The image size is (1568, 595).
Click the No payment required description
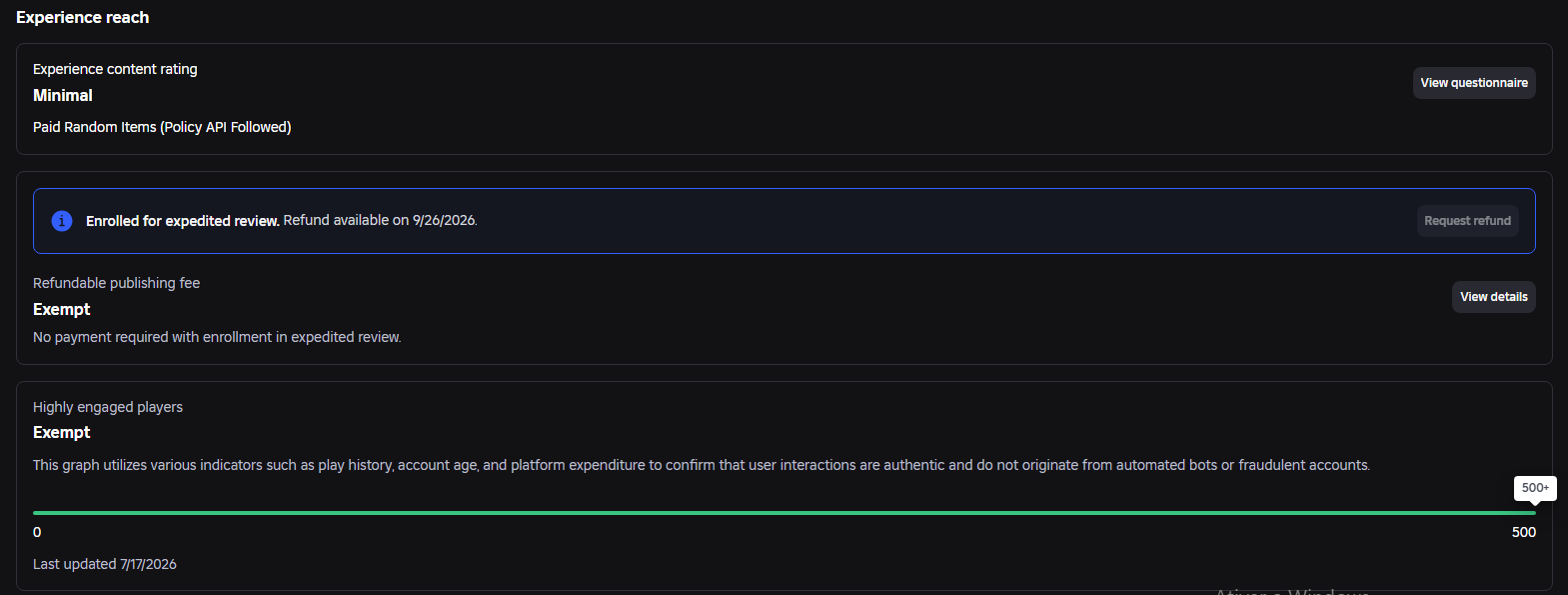click(217, 337)
